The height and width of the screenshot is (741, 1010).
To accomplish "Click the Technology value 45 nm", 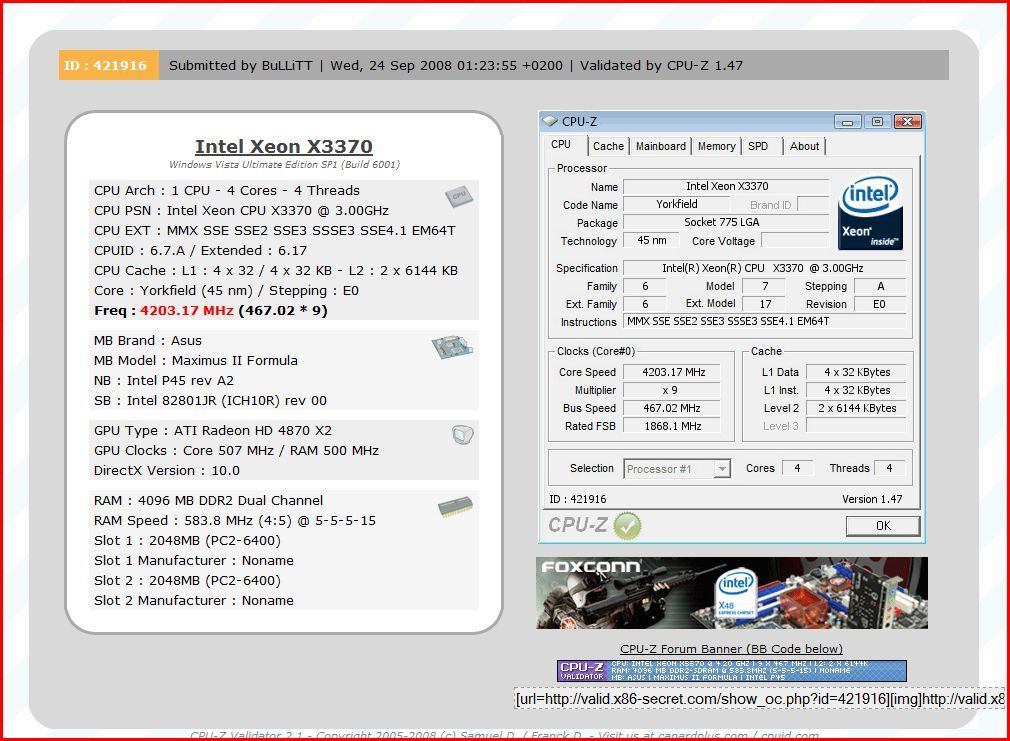I will (652, 240).
